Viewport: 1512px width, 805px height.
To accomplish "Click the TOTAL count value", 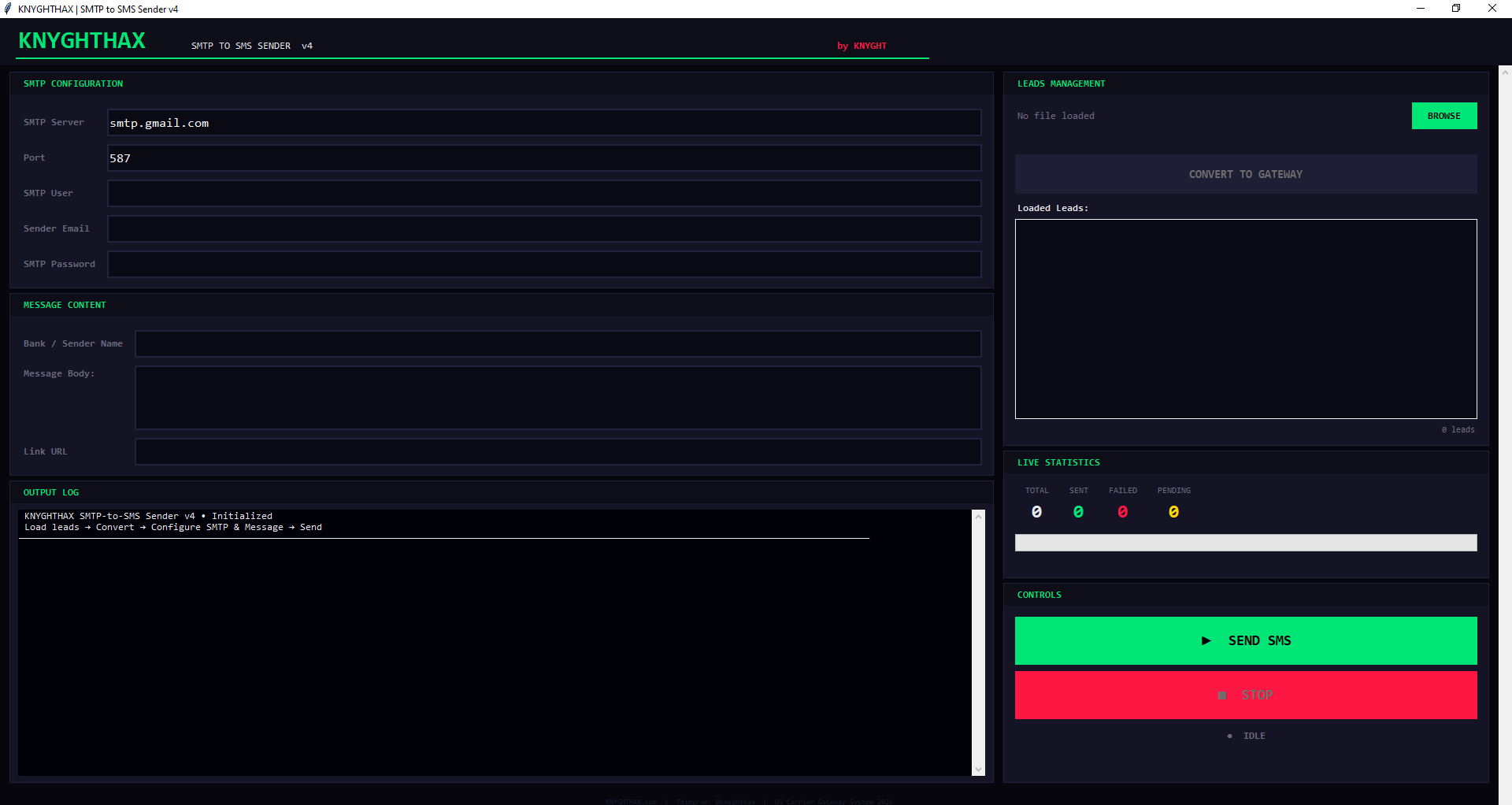I will coord(1036,512).
